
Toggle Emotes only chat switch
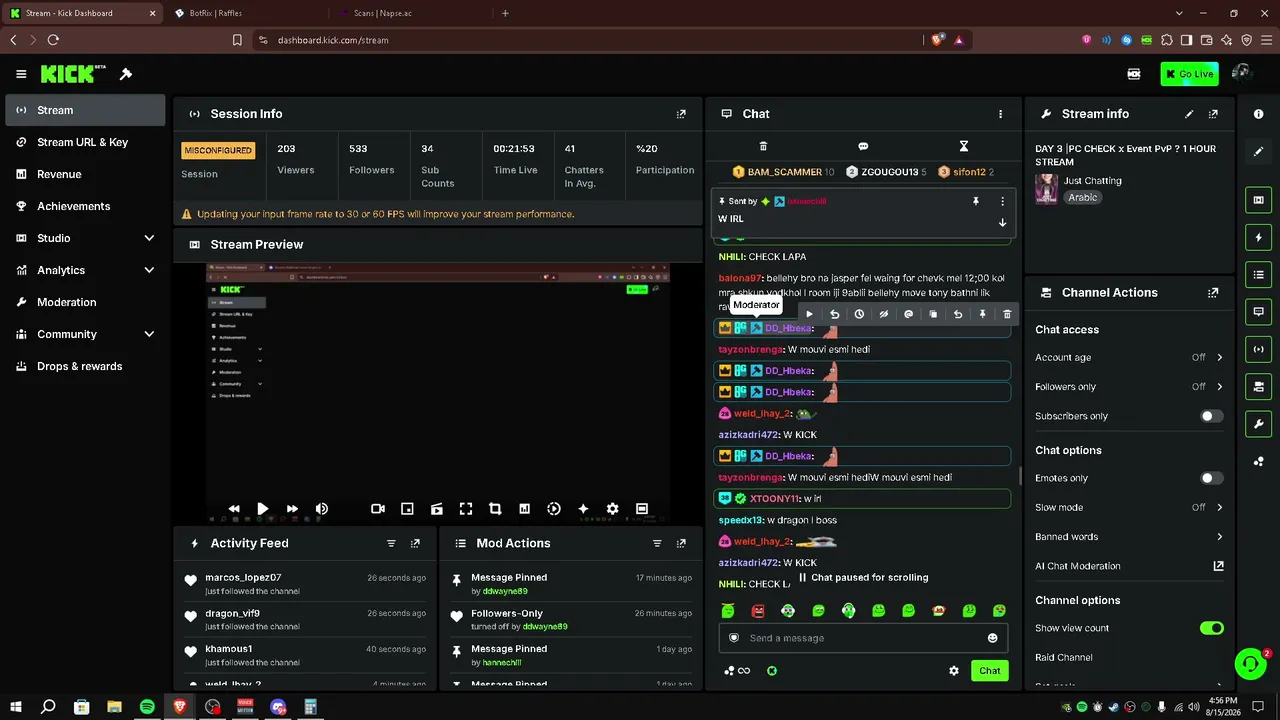pos(1211,478)
